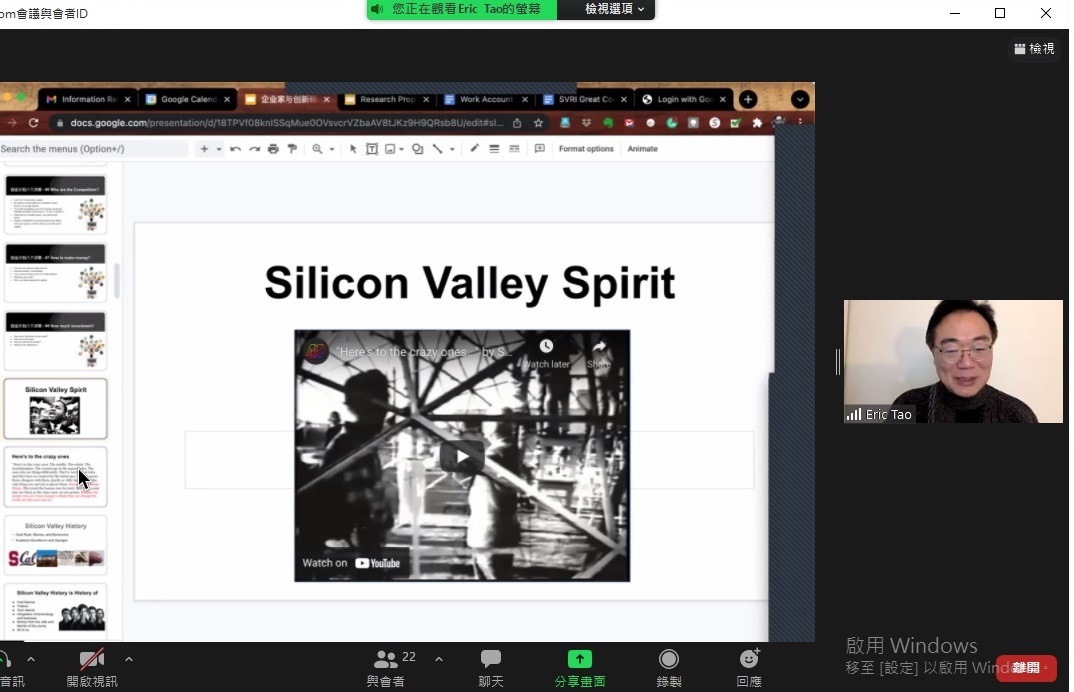1074x692 pixels.
Task: Switch to the Research Proposal browser tab
Action: (x=386, y=99)
